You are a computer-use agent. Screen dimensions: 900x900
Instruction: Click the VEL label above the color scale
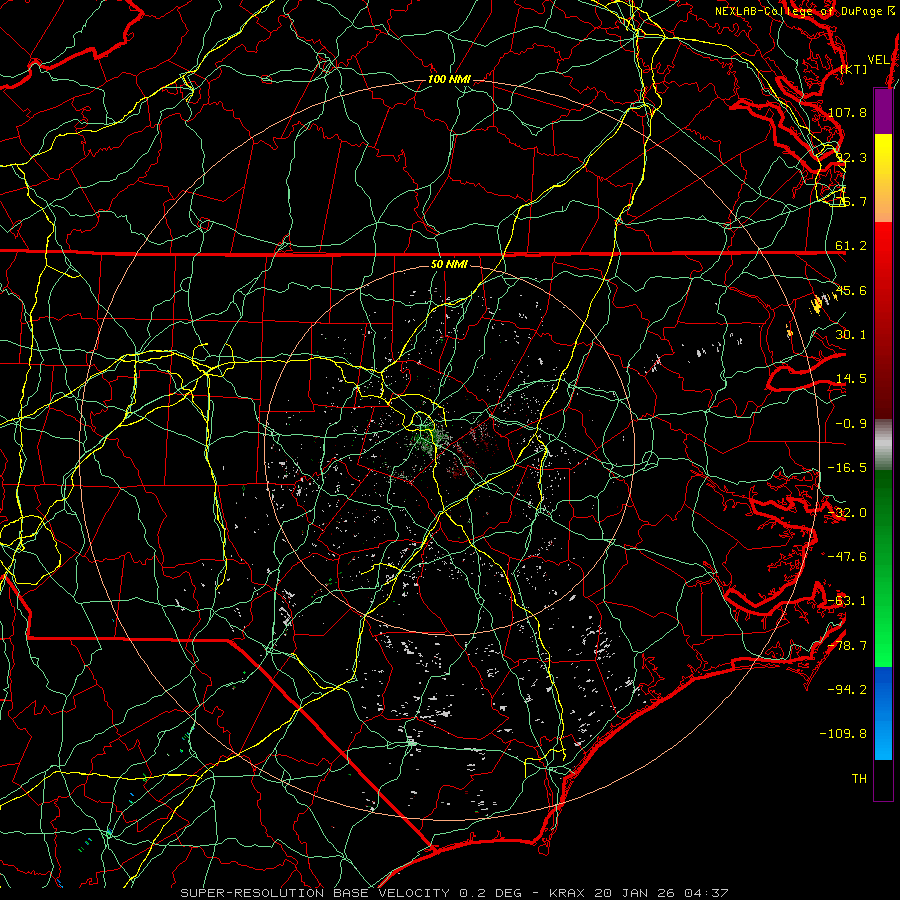pyautogui.click(x=878, y=60)
